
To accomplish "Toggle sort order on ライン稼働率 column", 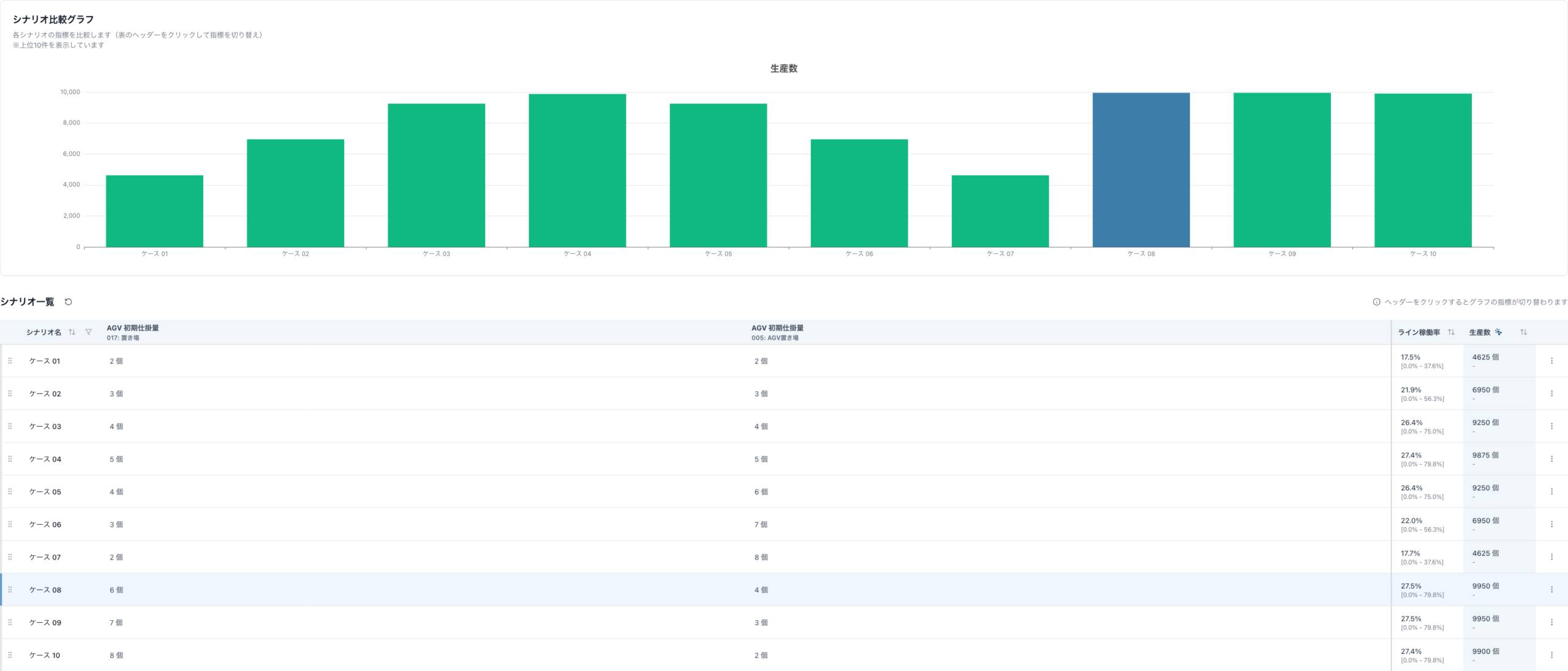I will (x=1451, y=332).
